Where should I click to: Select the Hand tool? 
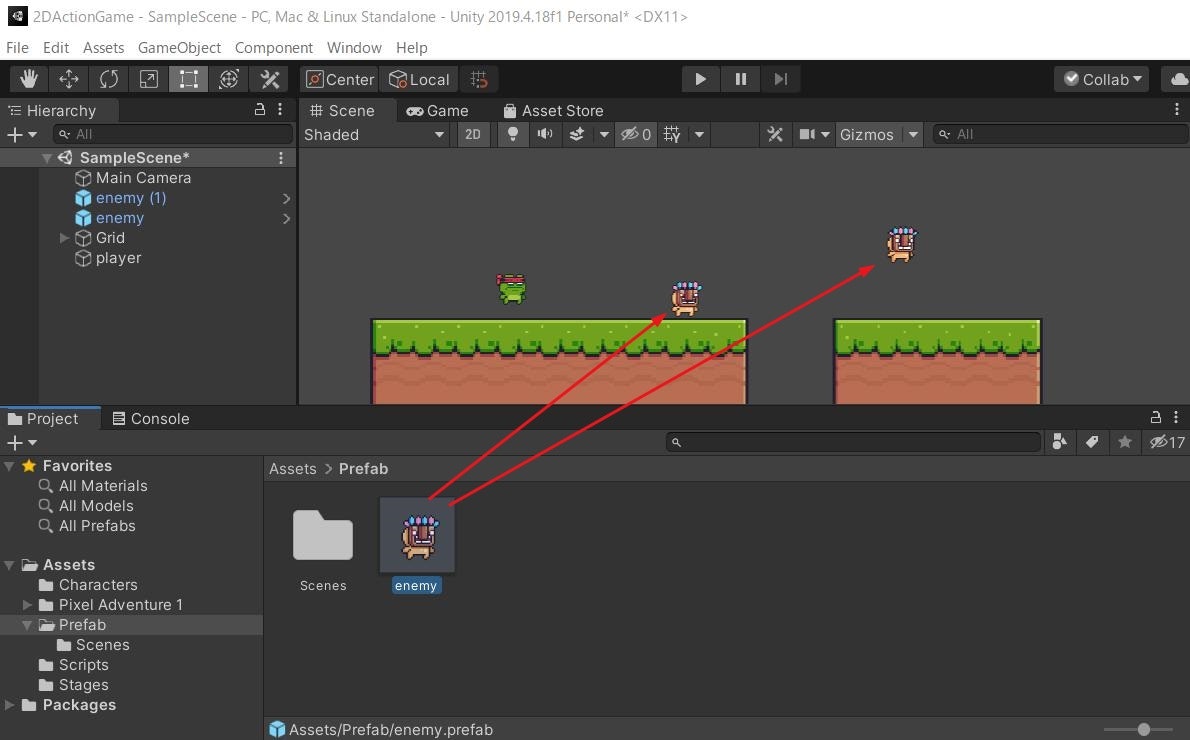pyautogui.click(x=29, y=79)
